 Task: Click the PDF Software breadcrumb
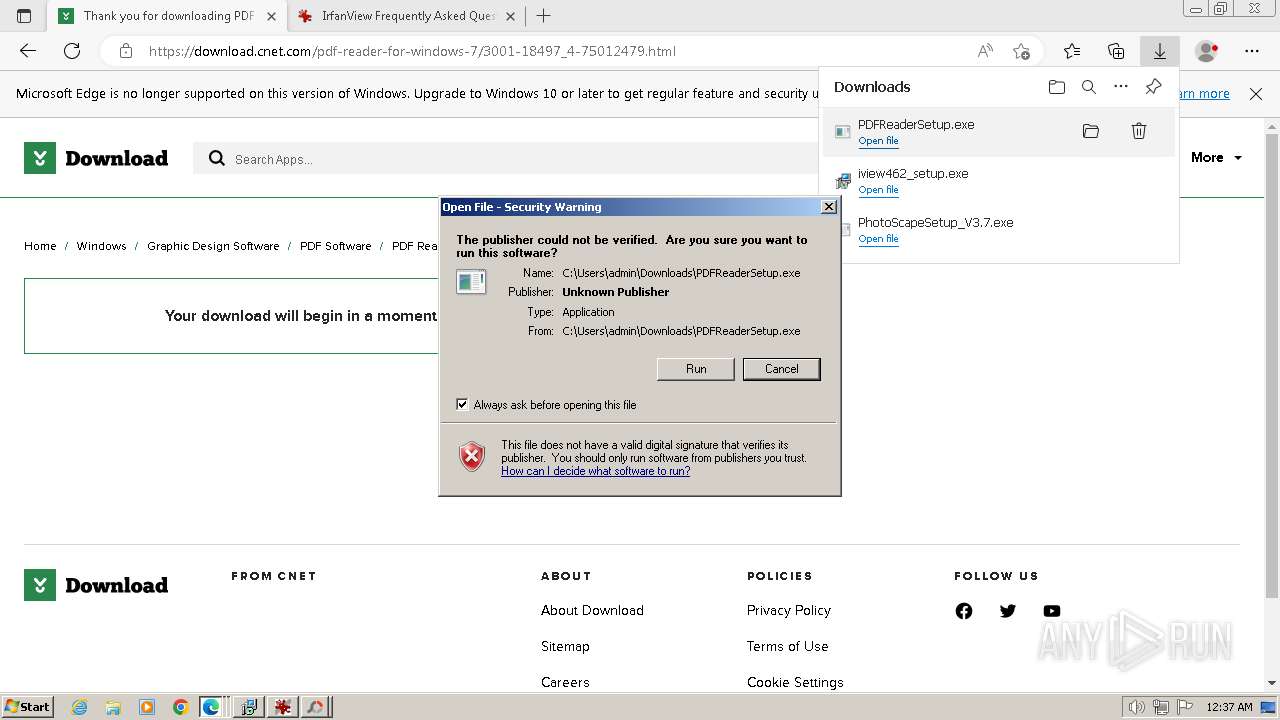pyautogui.click(x=335, y=246)
